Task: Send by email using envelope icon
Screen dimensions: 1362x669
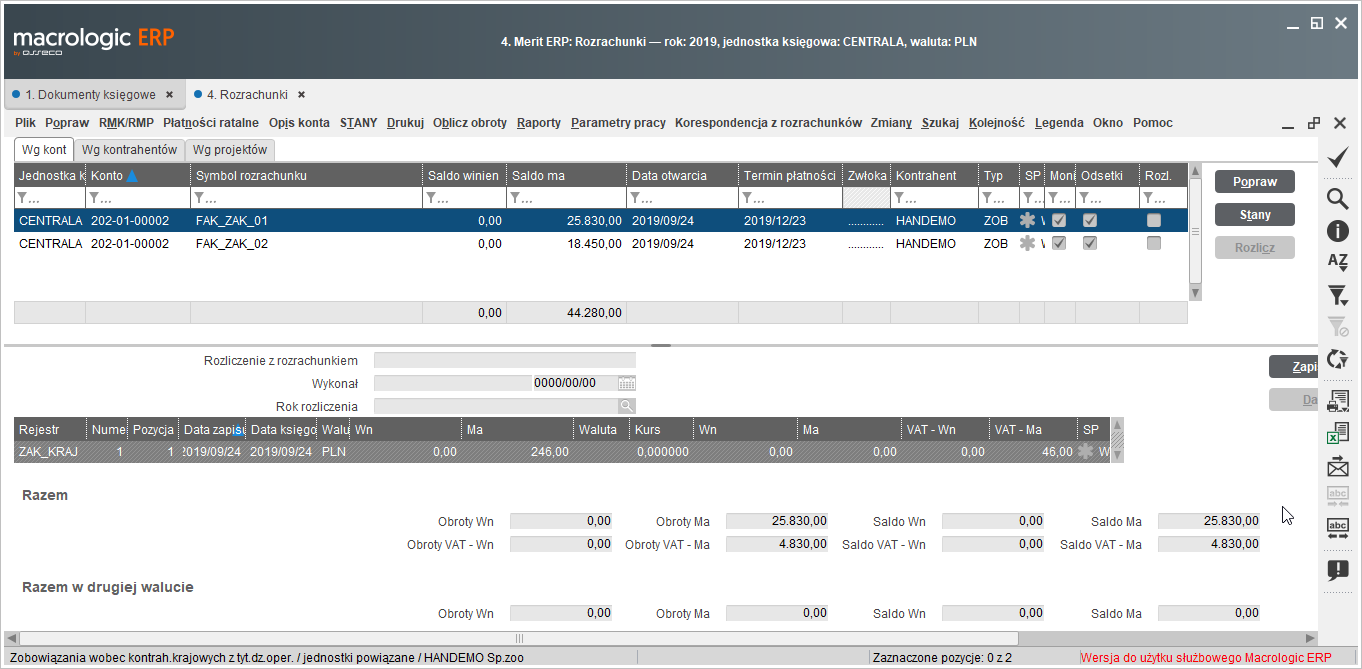Action: 1337,466
